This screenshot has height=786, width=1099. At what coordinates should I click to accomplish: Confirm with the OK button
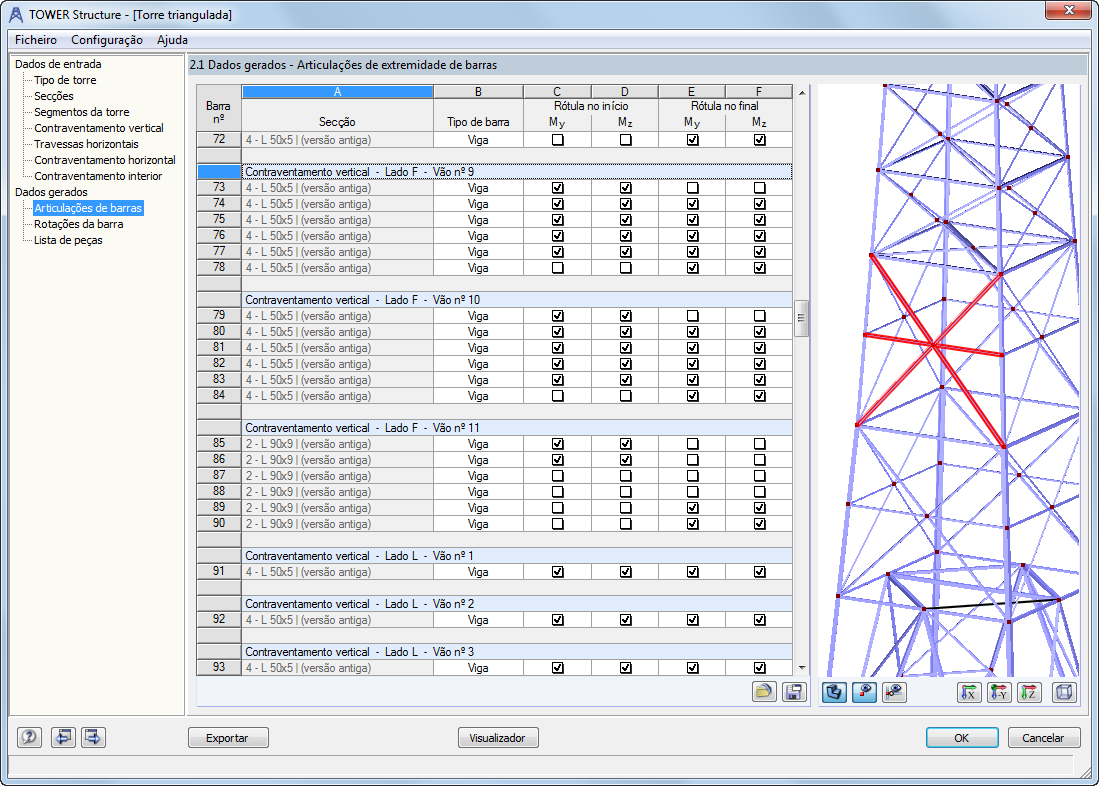[x=962, y=738]
